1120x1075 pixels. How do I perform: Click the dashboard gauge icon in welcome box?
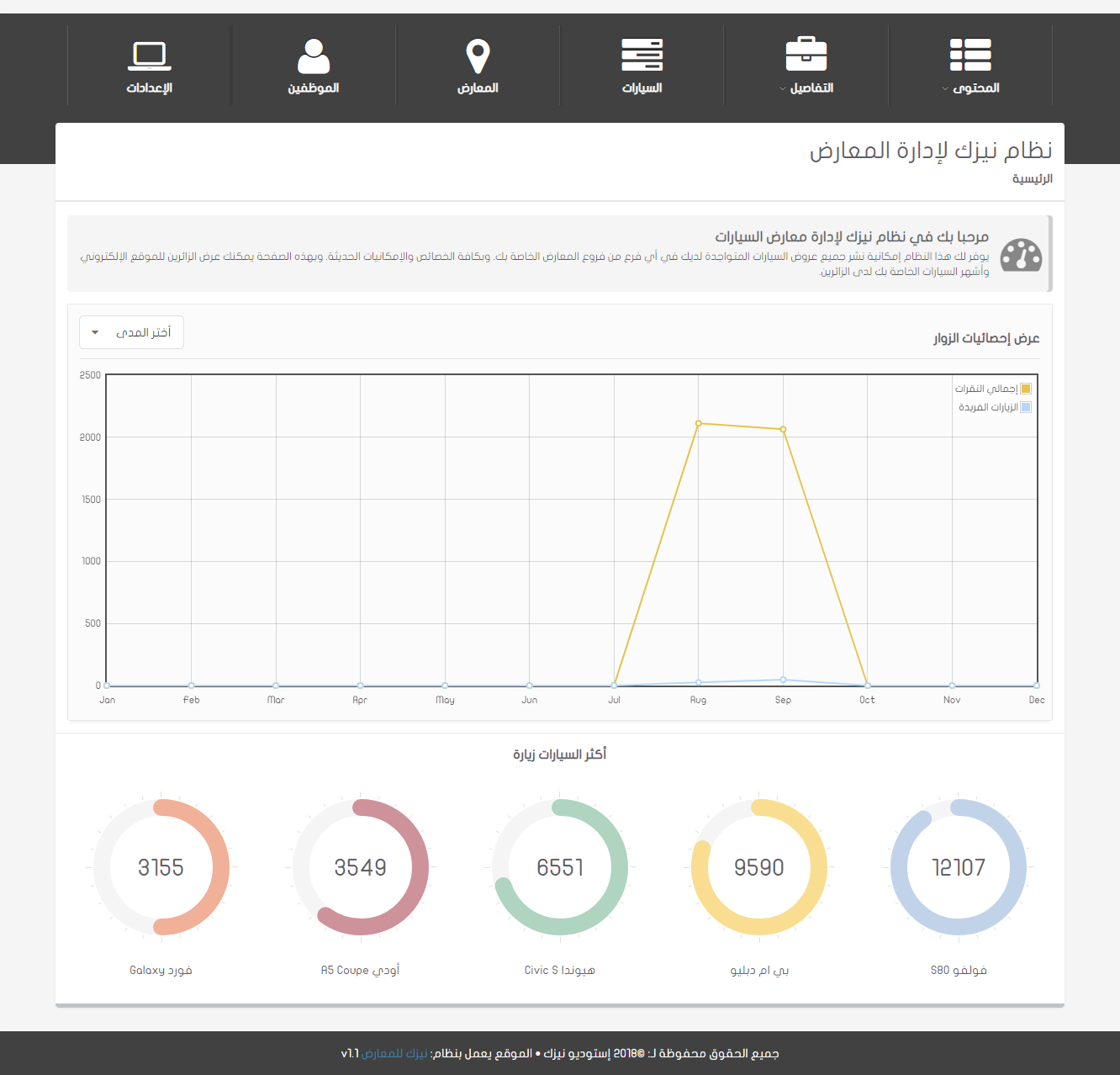pyautogui.click(x=1021, y=255)
